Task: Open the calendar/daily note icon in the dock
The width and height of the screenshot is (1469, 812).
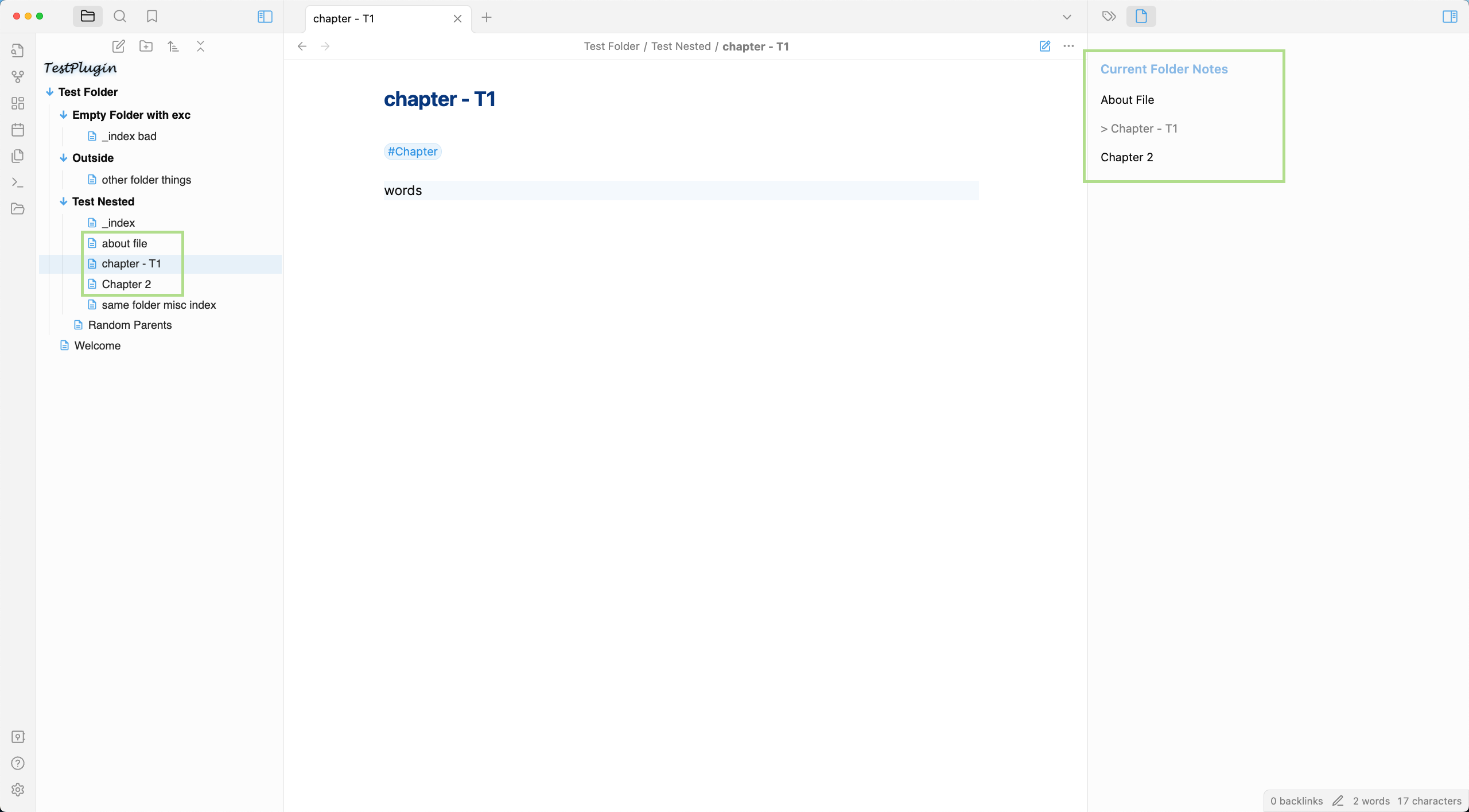Action: click(17, 130)
